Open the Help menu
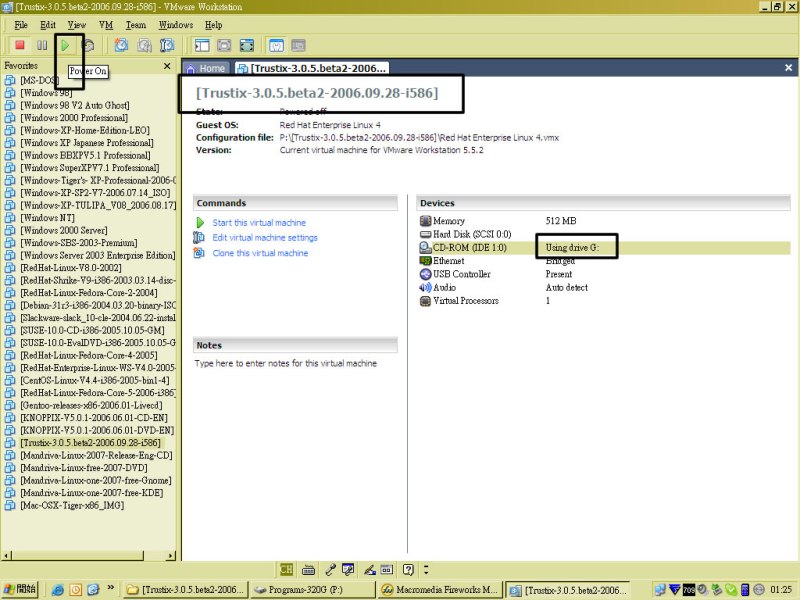The image size is (800, 600). [213, 25]
